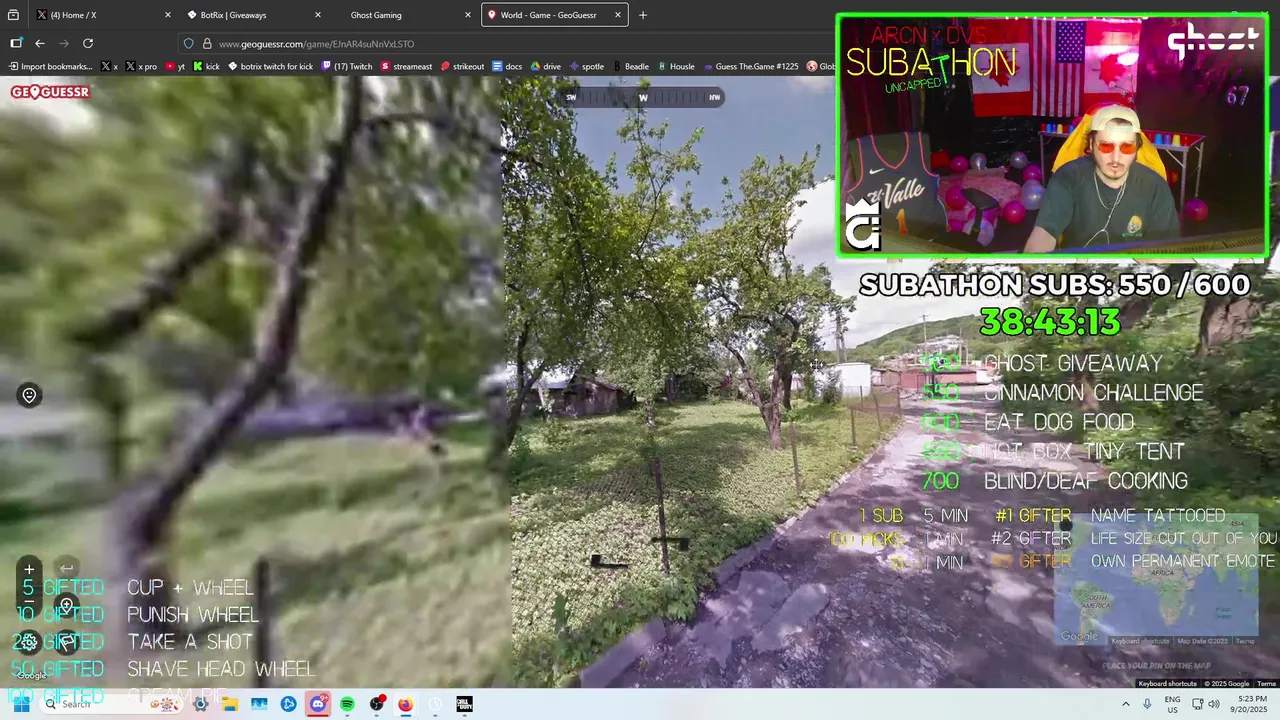Open OBS Studio from the taskbar
This screenshot has height=720, width=1280.
click(x=376, y=704)
